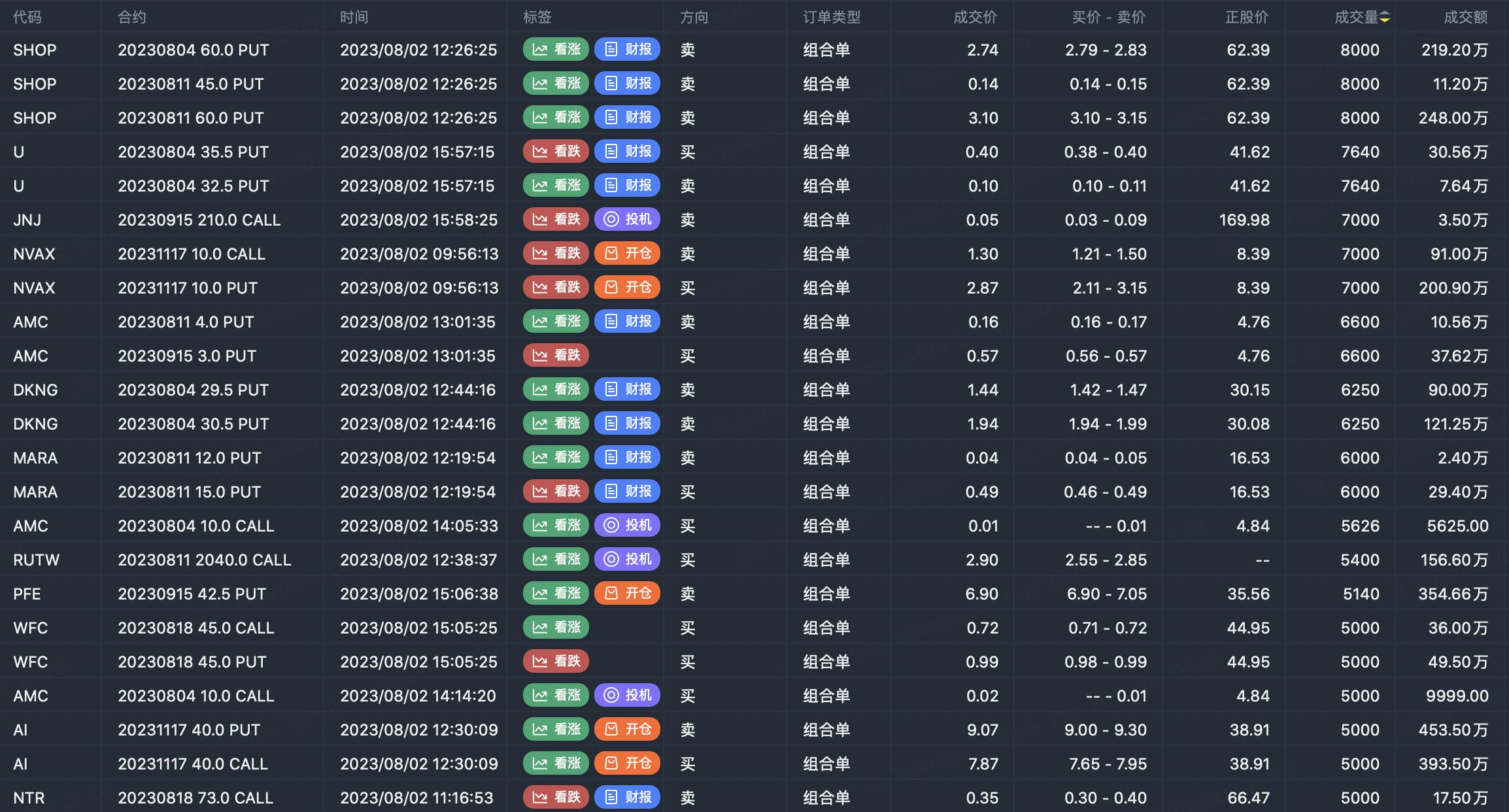Image resolution: width=1509 pixels, height=812 pixels.
Task: Click the 5140 volume value
Action: [1361, 594]
